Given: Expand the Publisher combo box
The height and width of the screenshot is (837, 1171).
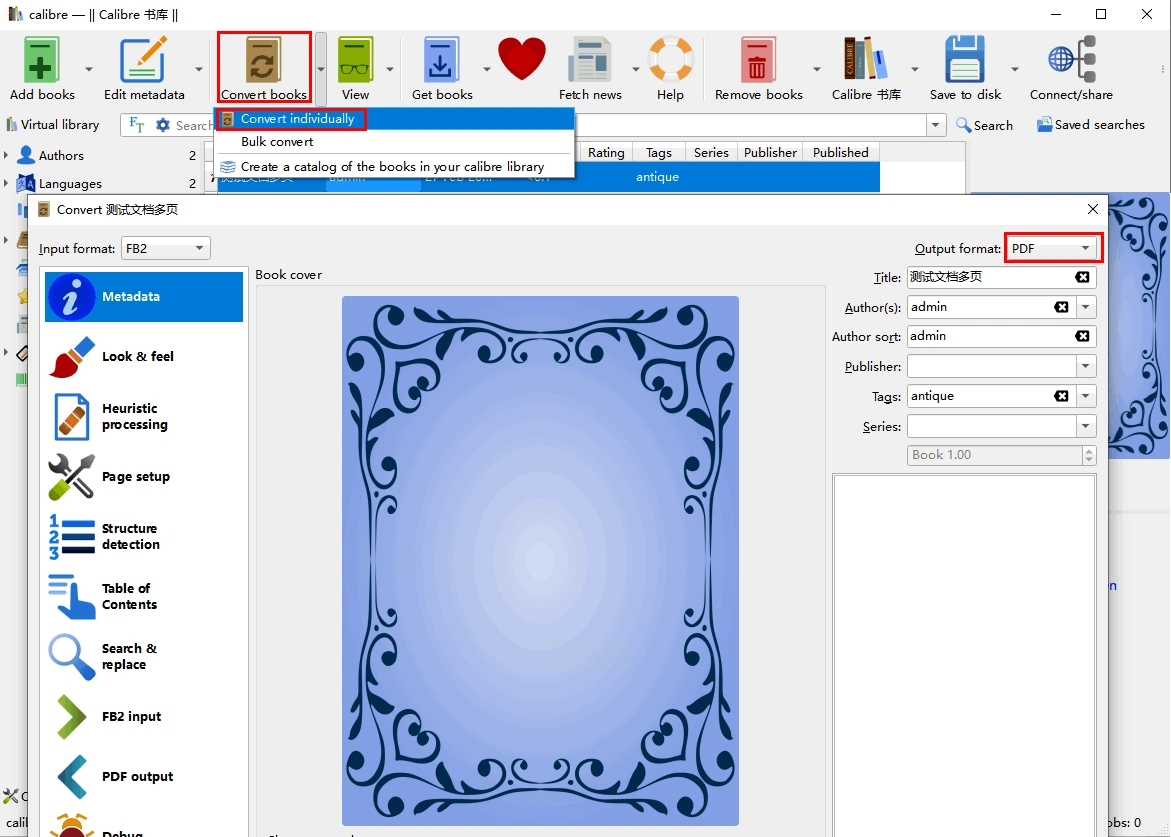Looking at the screenshot, I should 1086,367.
